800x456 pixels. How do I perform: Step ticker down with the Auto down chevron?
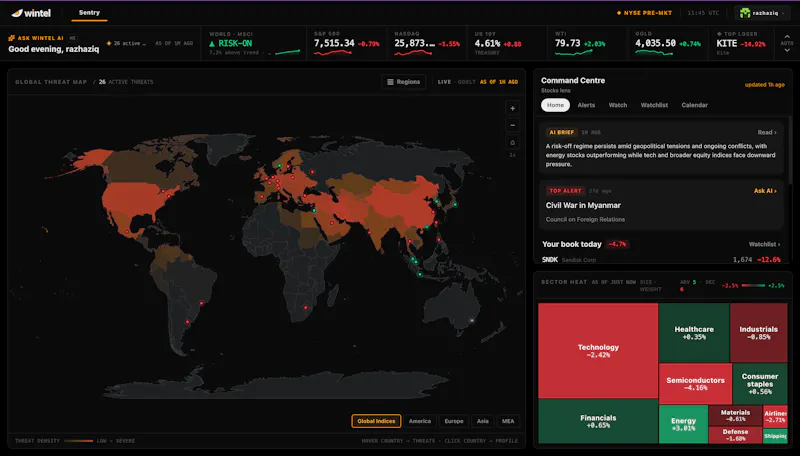point(787,50)
